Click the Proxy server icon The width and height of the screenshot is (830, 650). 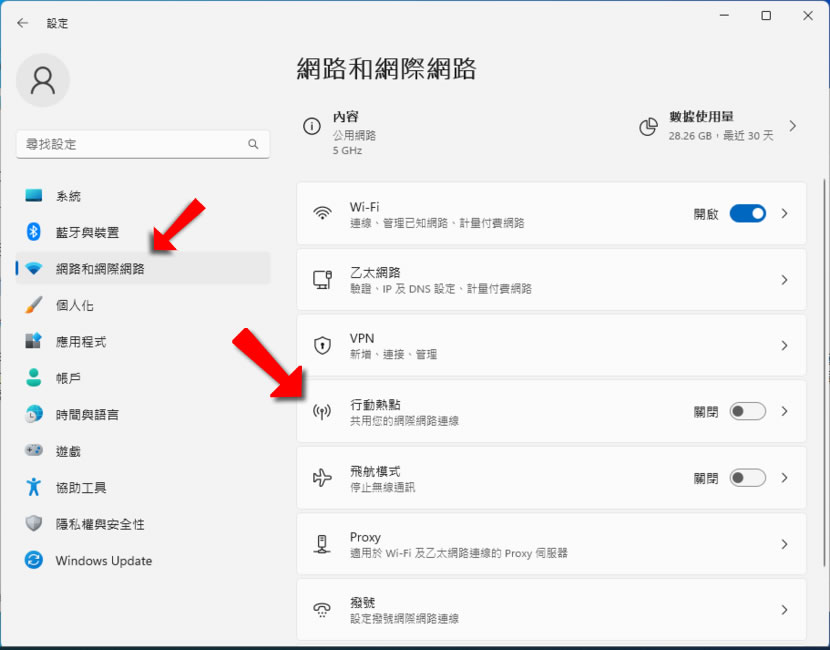pyautogui.click(x=322, y=544)
